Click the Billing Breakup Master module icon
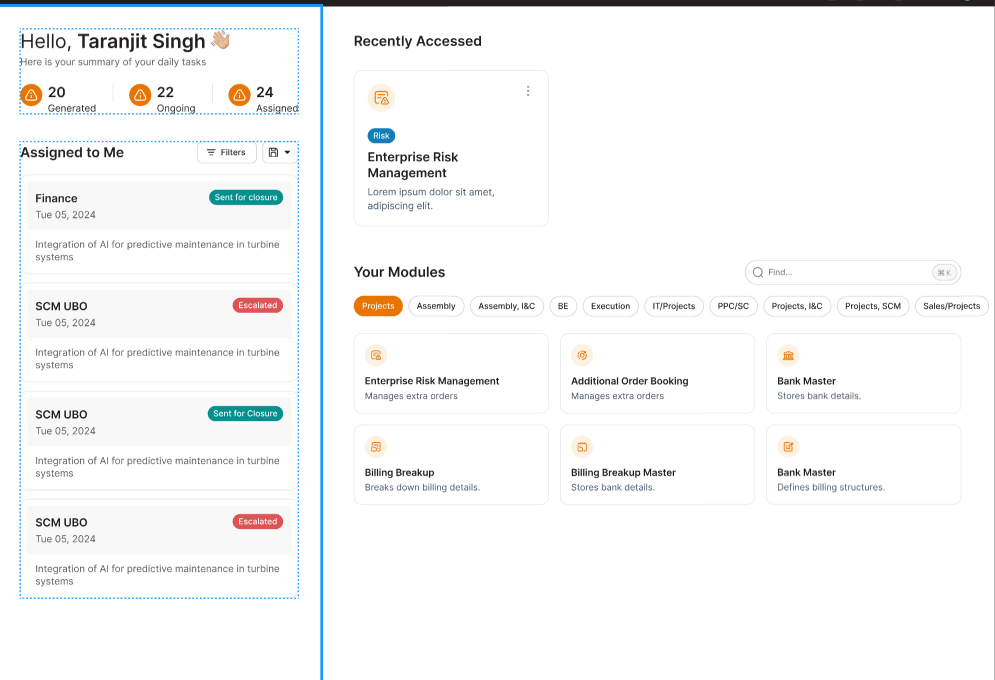This screenshot has height=680, width=995. tap(582, 447)
